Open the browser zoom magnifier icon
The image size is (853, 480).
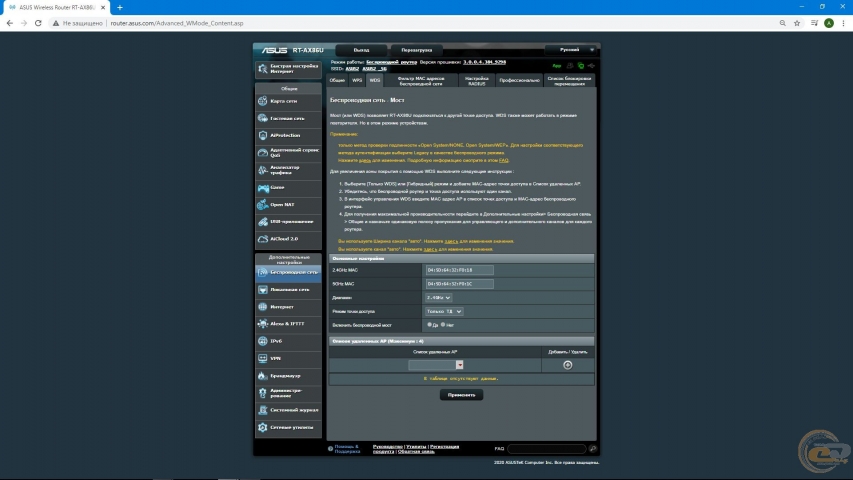point(782,23)
